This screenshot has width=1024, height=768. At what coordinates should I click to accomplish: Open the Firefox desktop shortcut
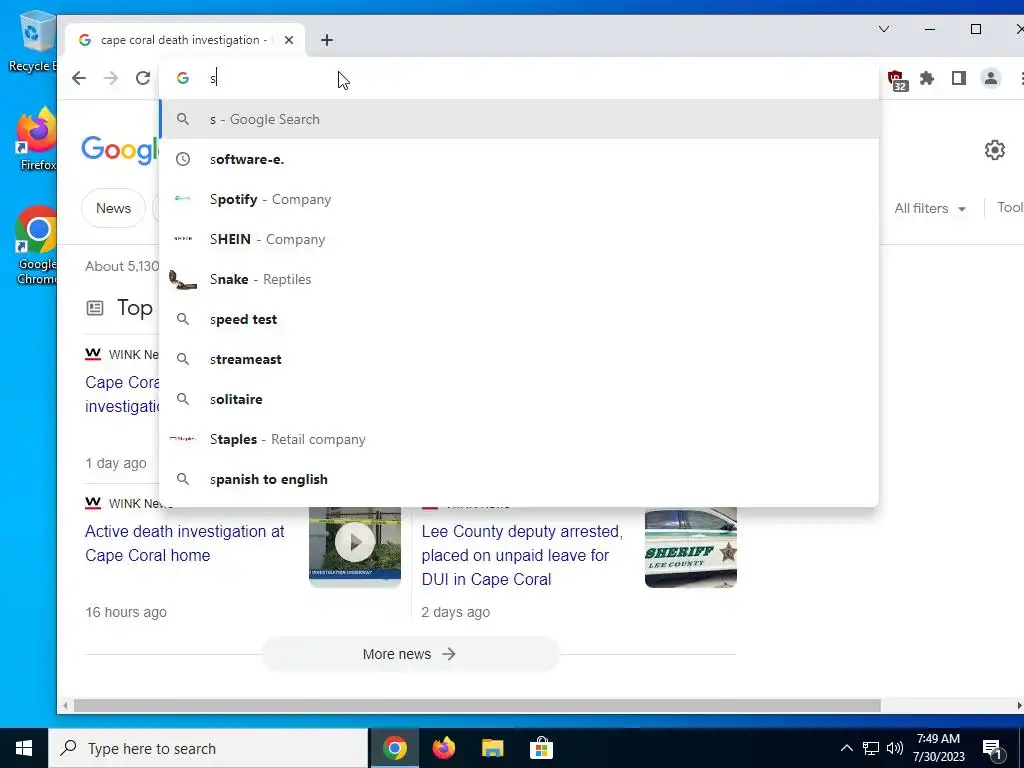37,140
